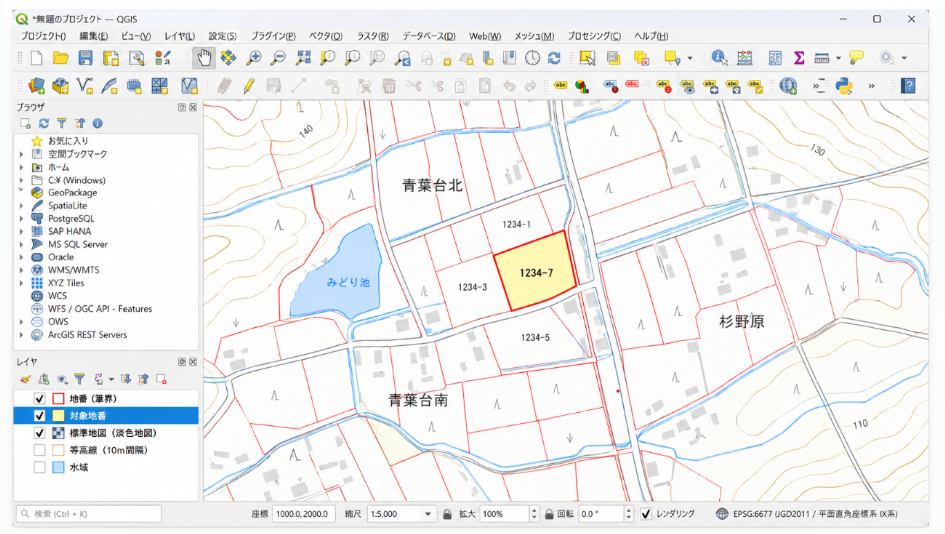945x534 pixels.
Task: Open the Python console icon
Action: pos(844,86)
